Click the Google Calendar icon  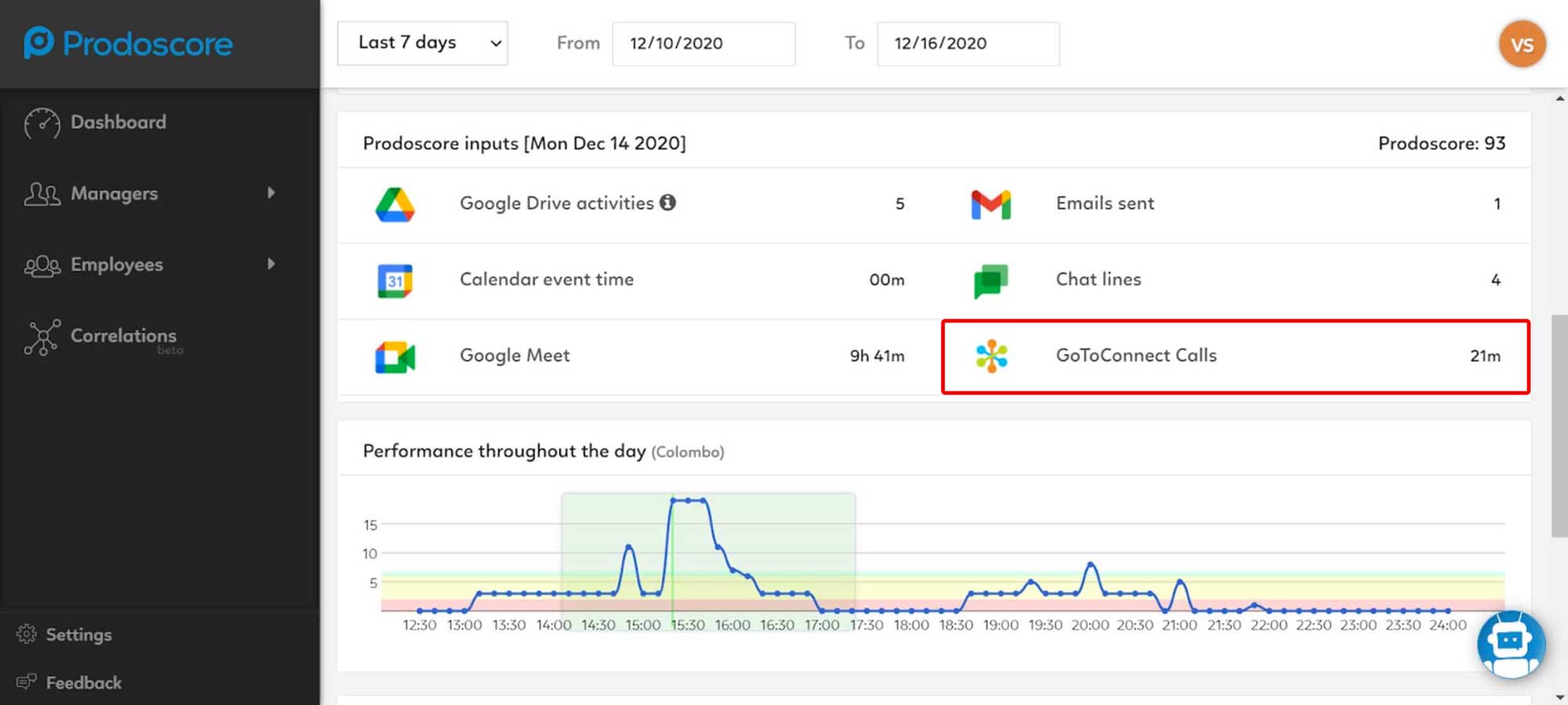pos(394,281)
